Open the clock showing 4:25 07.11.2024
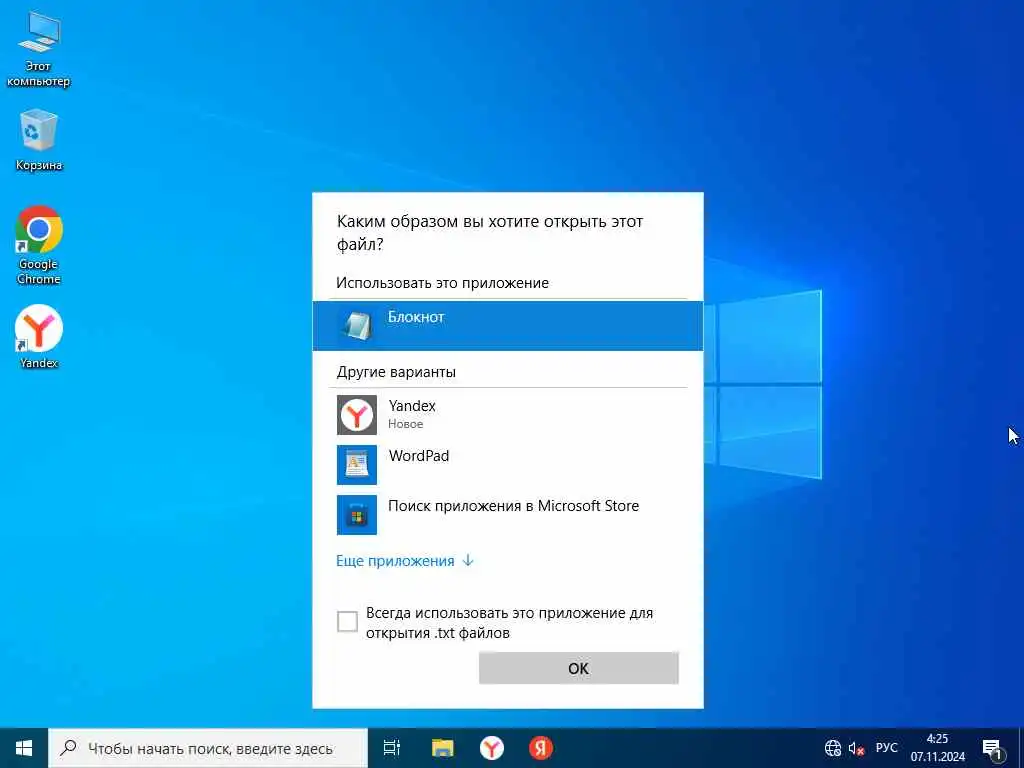1024x768 pixels. click(x=938, y=748)
